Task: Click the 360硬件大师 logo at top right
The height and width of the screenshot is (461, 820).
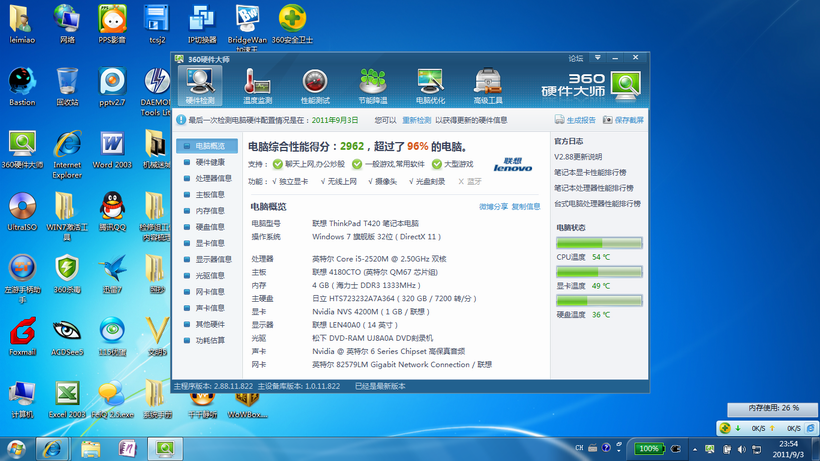Action: [x=591, y=86]
